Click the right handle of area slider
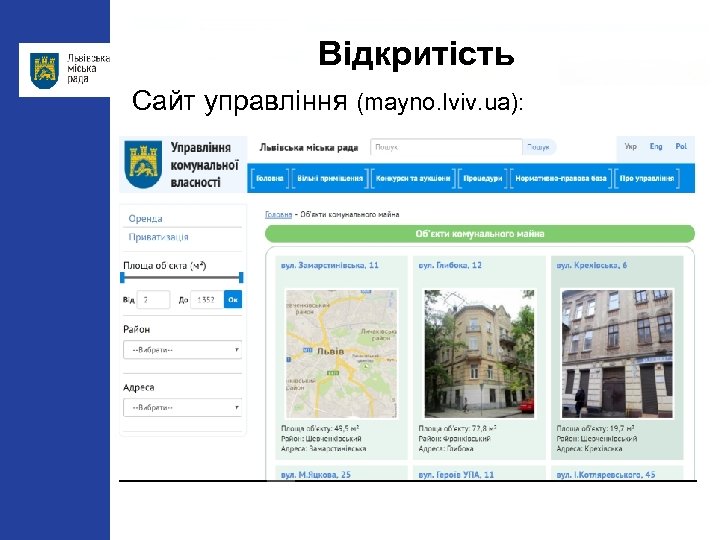This screenshot has width=720, height=540. (x=241, y=277)
